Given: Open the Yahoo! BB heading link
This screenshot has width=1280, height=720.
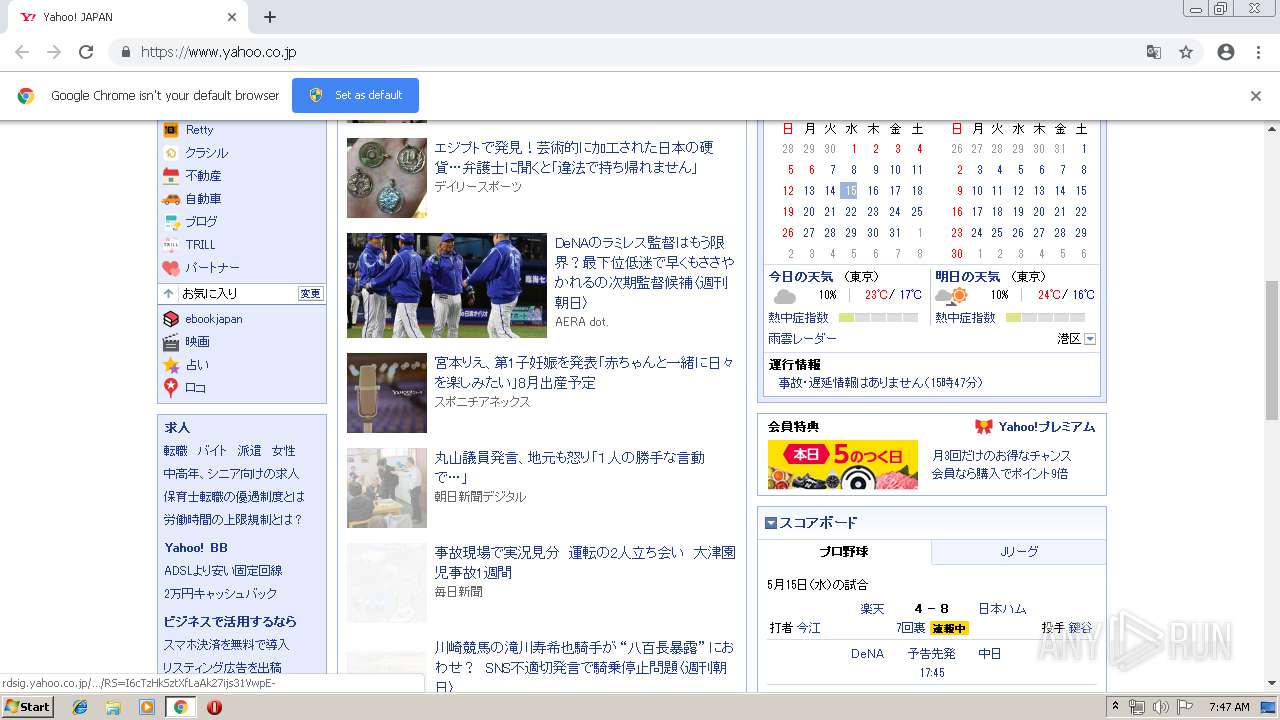Looking at the screenshot, I should coord(196,548).
